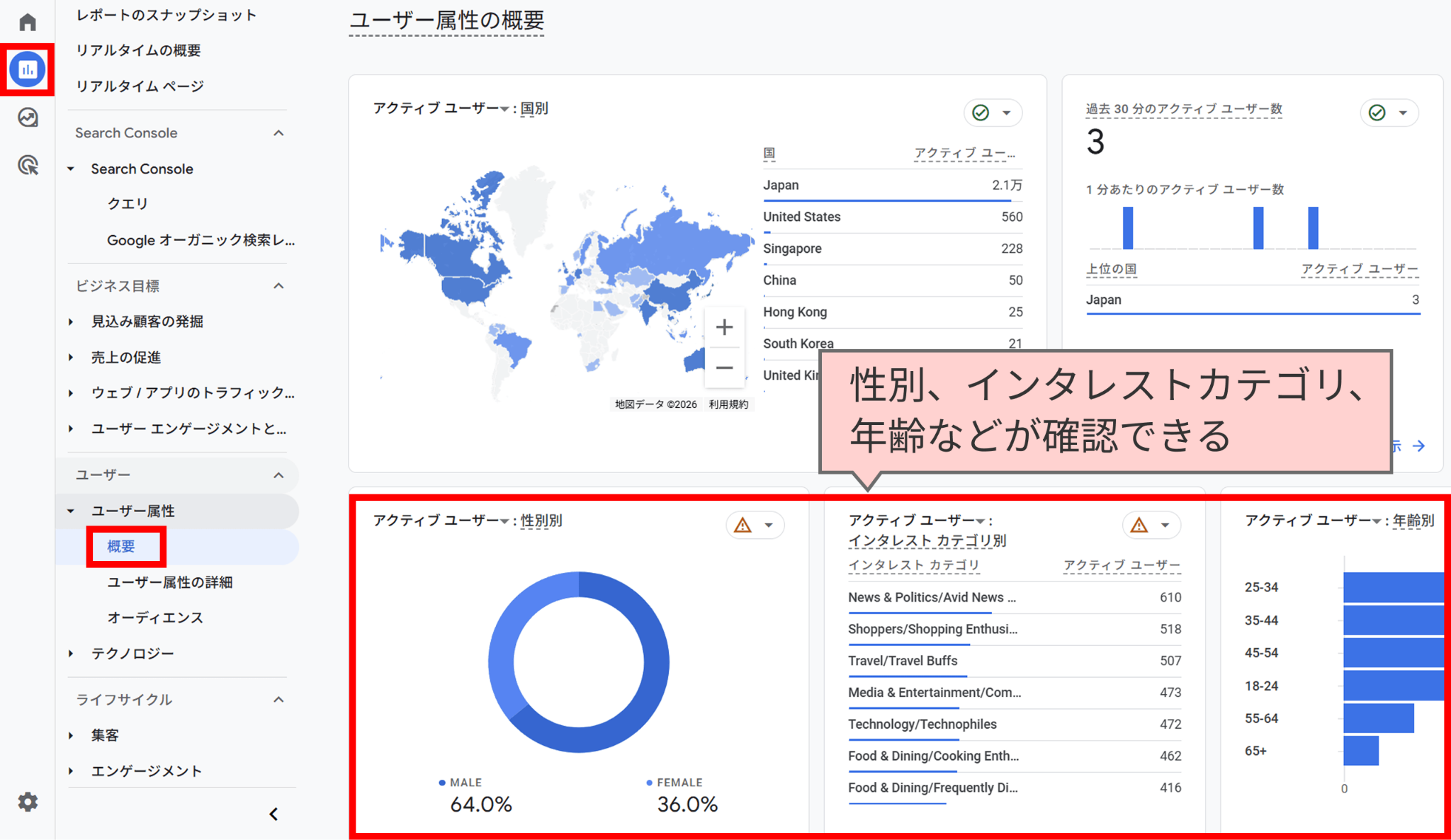This screenshot has width=1451, height=840.
Task: Open ユーザー属性の詳細 report
Action: [170, 582]
